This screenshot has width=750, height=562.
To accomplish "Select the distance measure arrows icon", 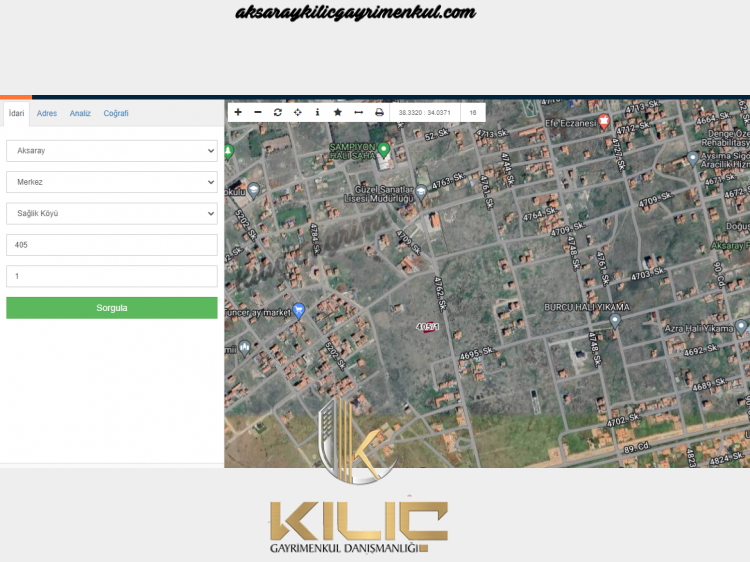I will tap(358, 112).
